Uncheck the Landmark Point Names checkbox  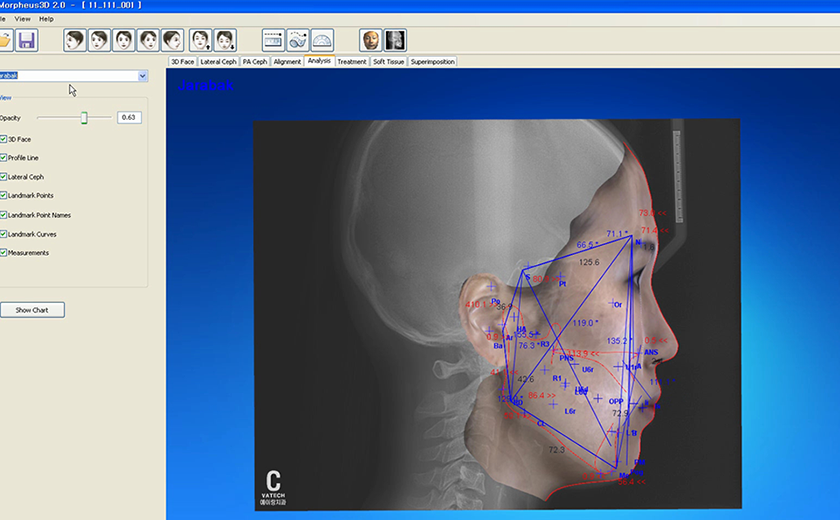(3, 215)
